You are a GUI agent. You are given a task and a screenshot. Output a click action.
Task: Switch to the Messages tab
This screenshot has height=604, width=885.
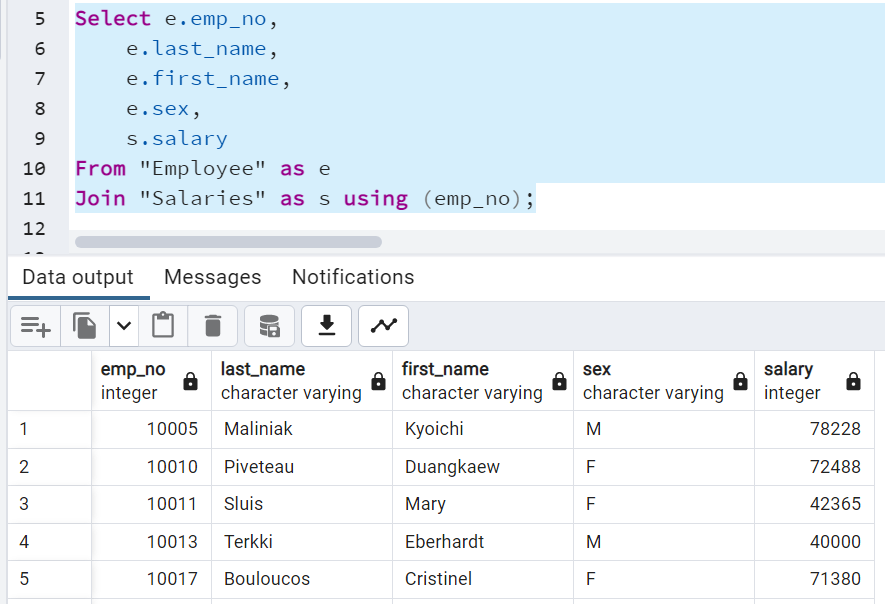point(212,277)
